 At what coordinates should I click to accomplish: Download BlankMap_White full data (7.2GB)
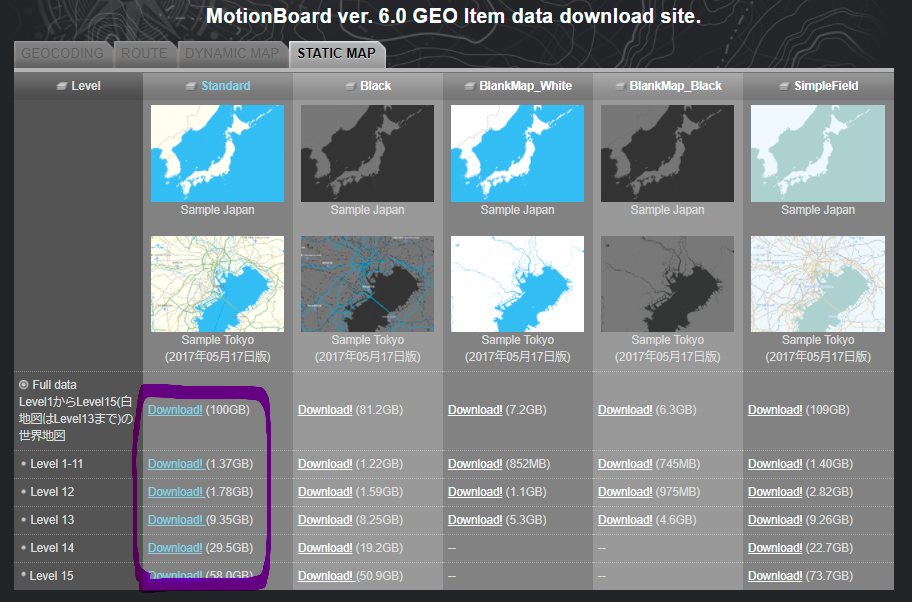(x=475, y=409)
